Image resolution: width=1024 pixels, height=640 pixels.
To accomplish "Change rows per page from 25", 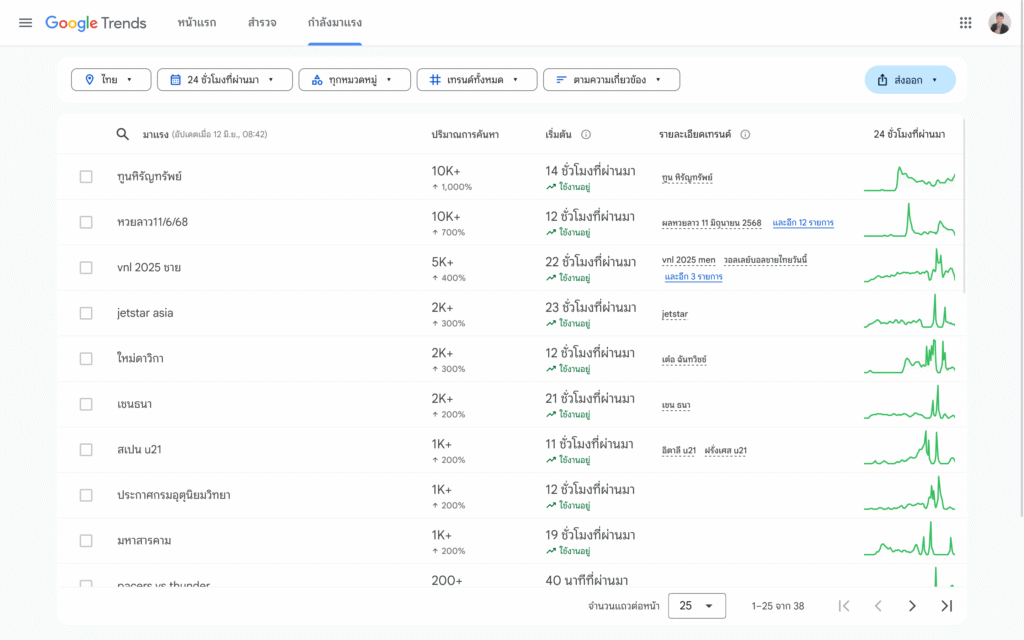I will [697, 606].
